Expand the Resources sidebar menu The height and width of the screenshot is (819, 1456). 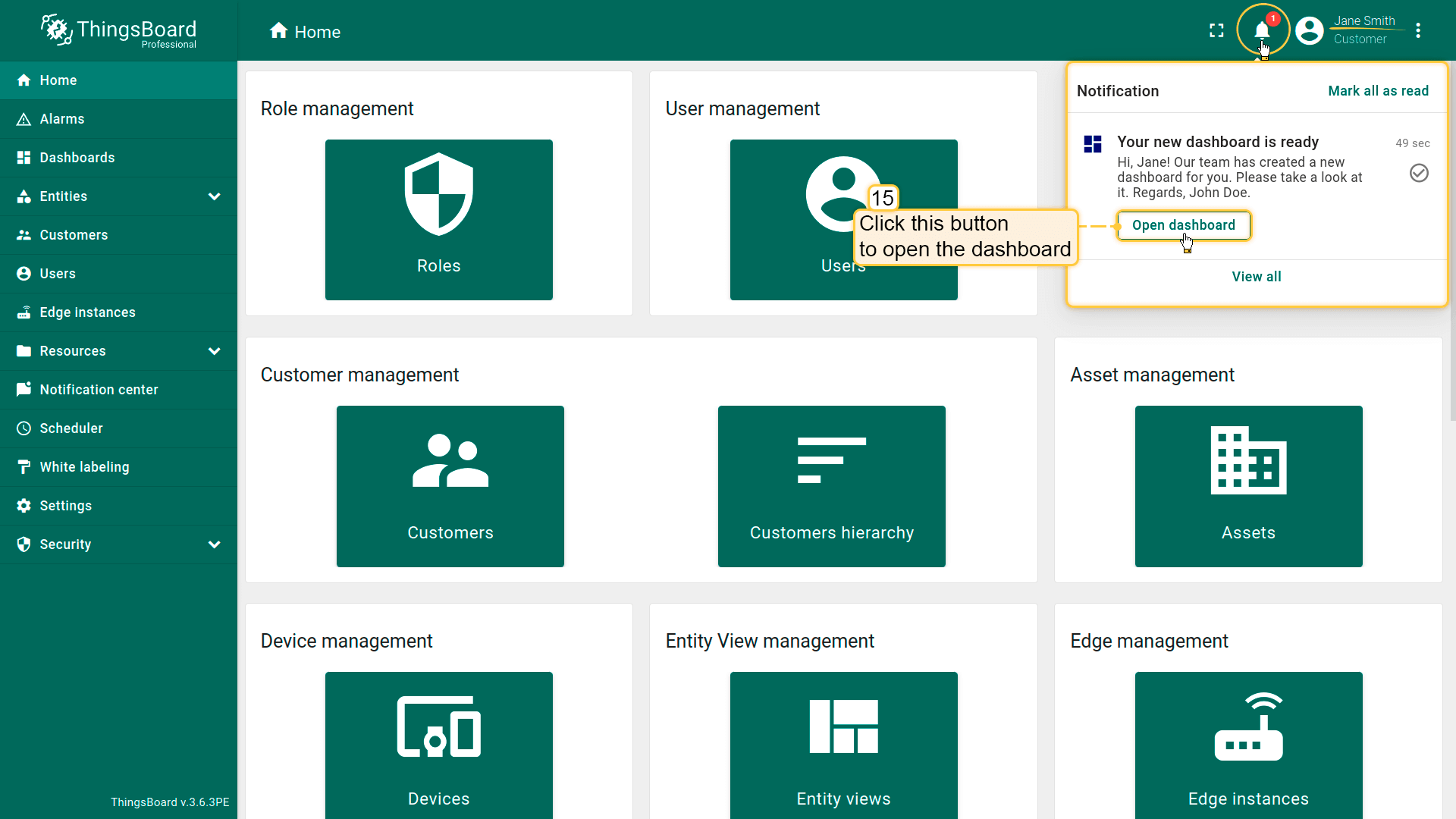click(215, 351)
